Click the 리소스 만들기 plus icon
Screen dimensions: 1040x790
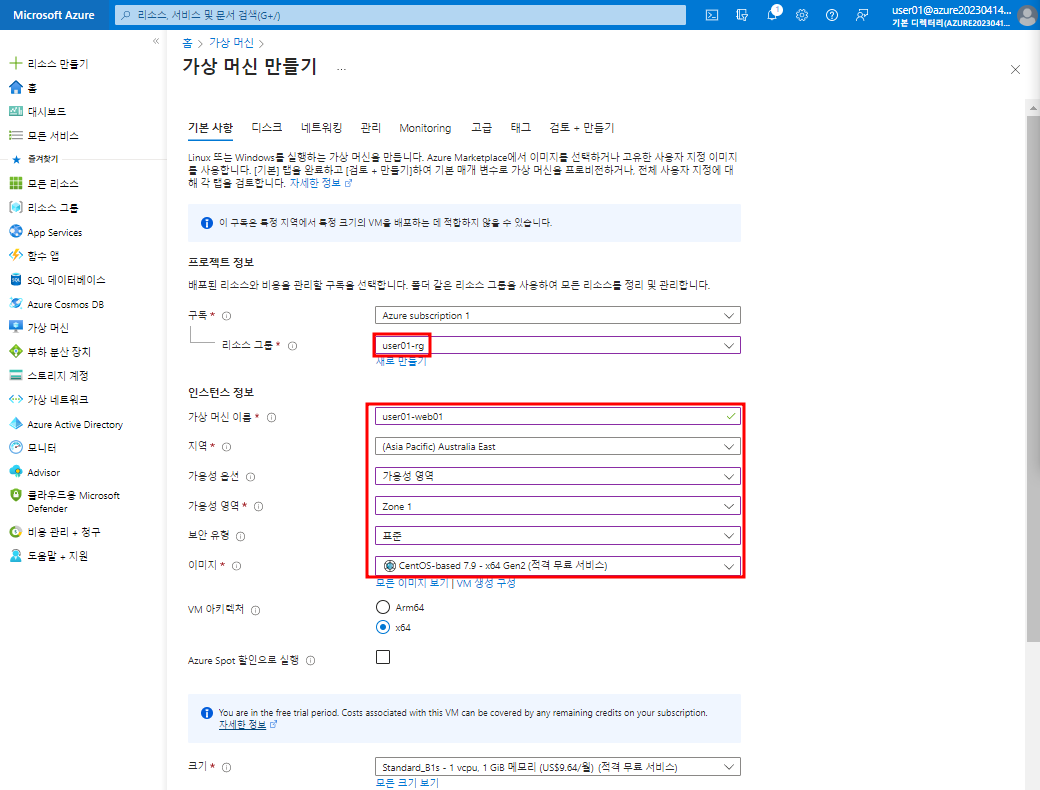(15, 63)
